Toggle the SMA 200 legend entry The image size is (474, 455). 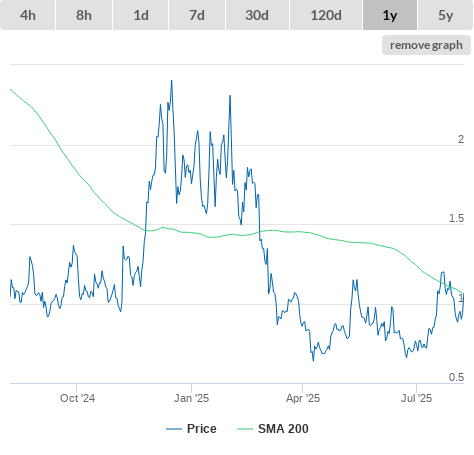click(x=273, y=429)
